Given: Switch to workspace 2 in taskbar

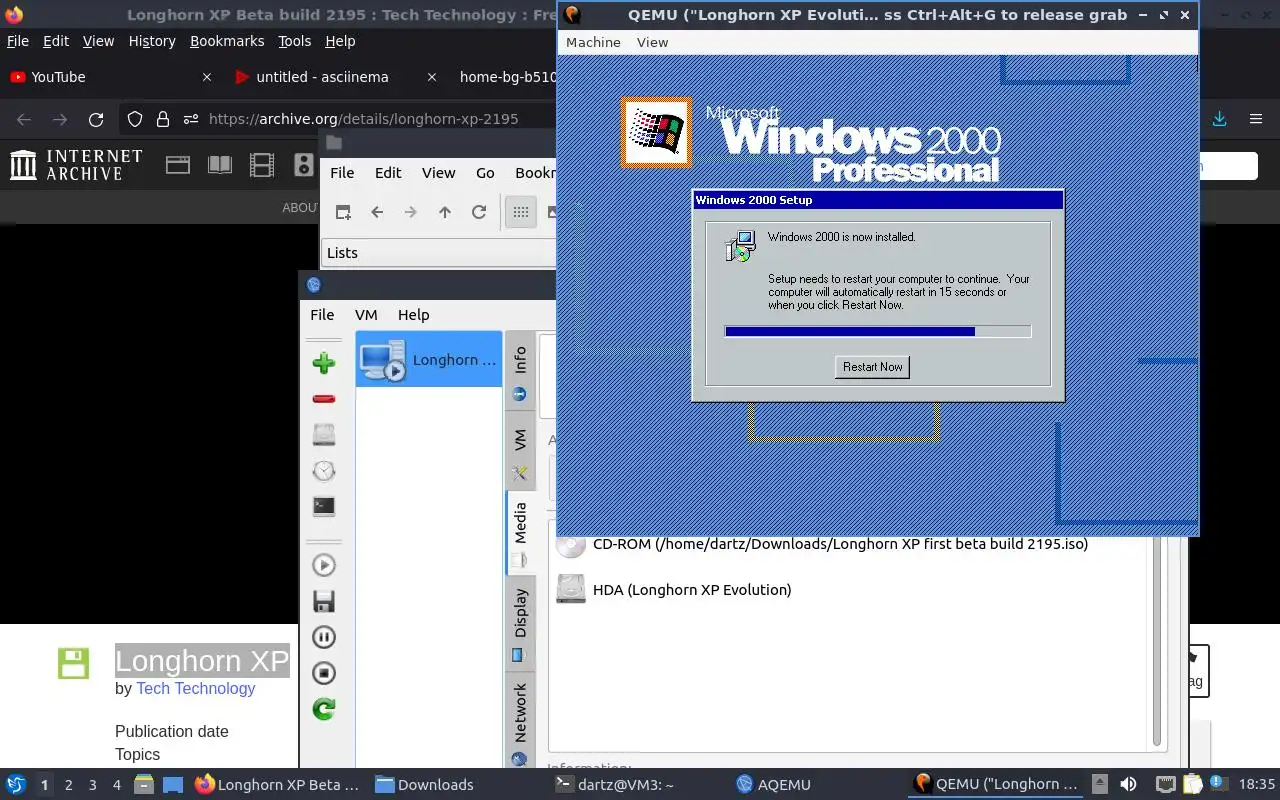Looking at the screenshot, I should (68, 785).
